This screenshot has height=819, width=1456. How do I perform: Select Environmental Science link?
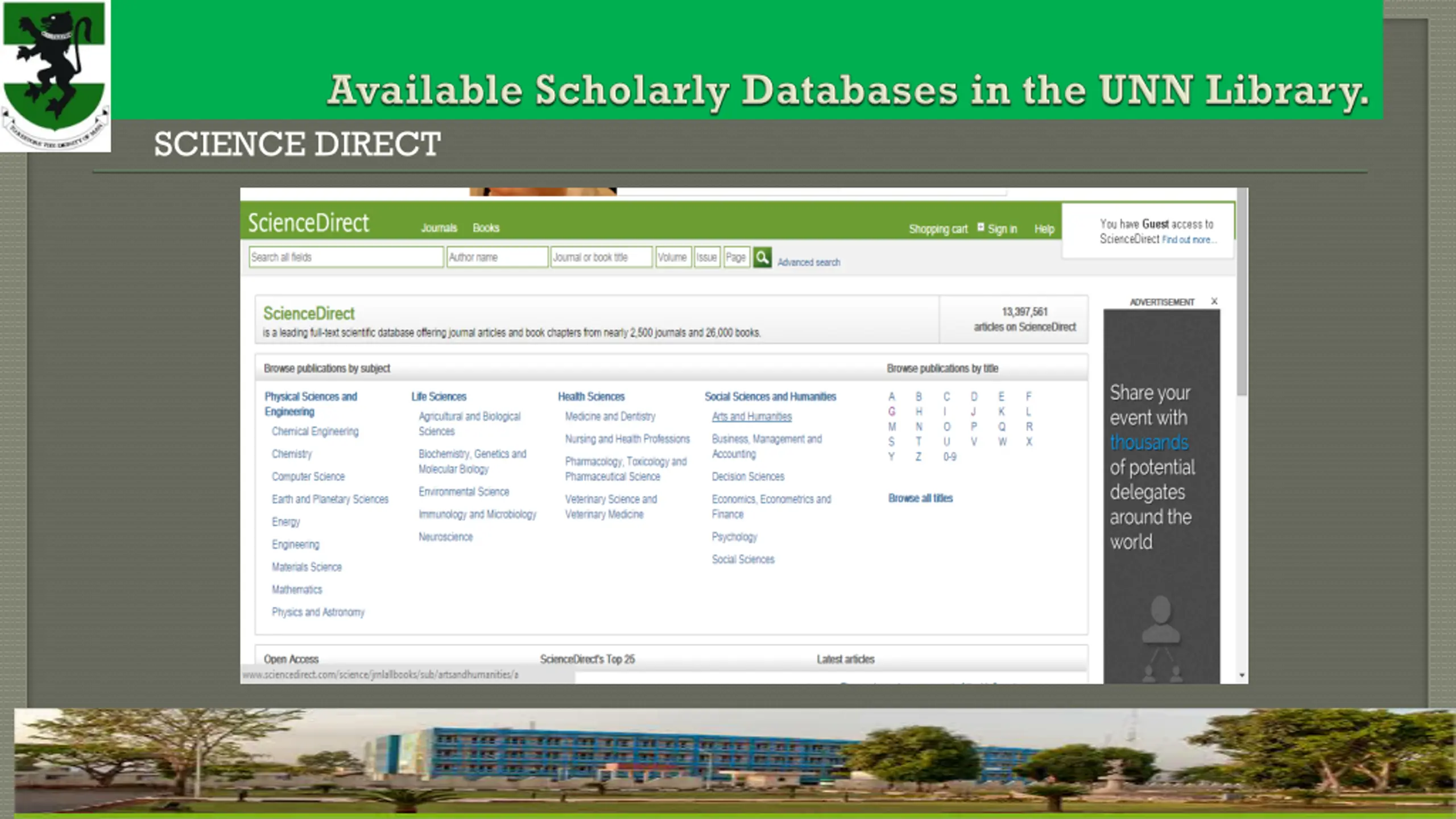pos(464,492)
